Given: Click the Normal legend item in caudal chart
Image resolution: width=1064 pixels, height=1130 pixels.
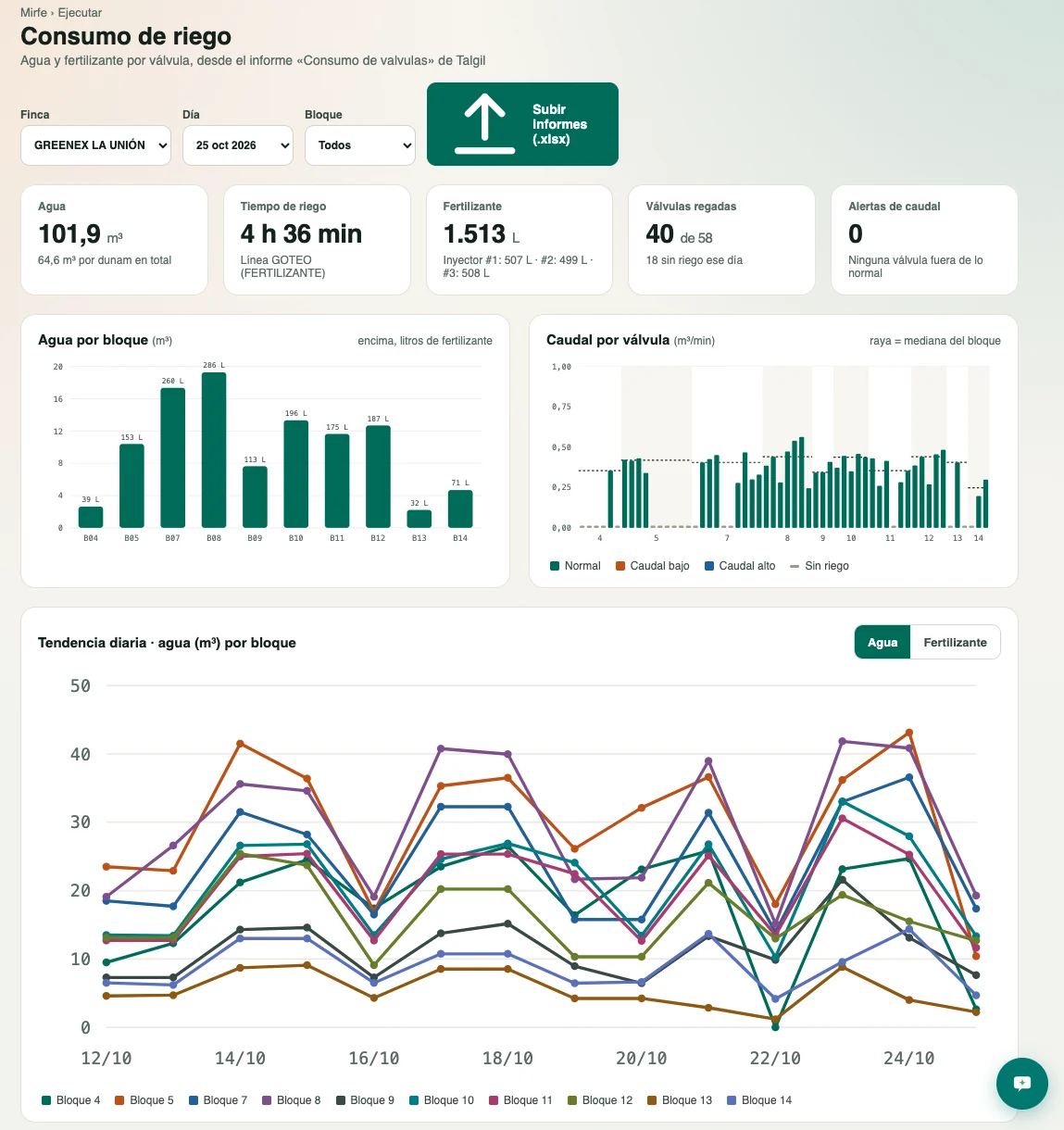Looking at the screenshot, I should [x=575, y=566].
